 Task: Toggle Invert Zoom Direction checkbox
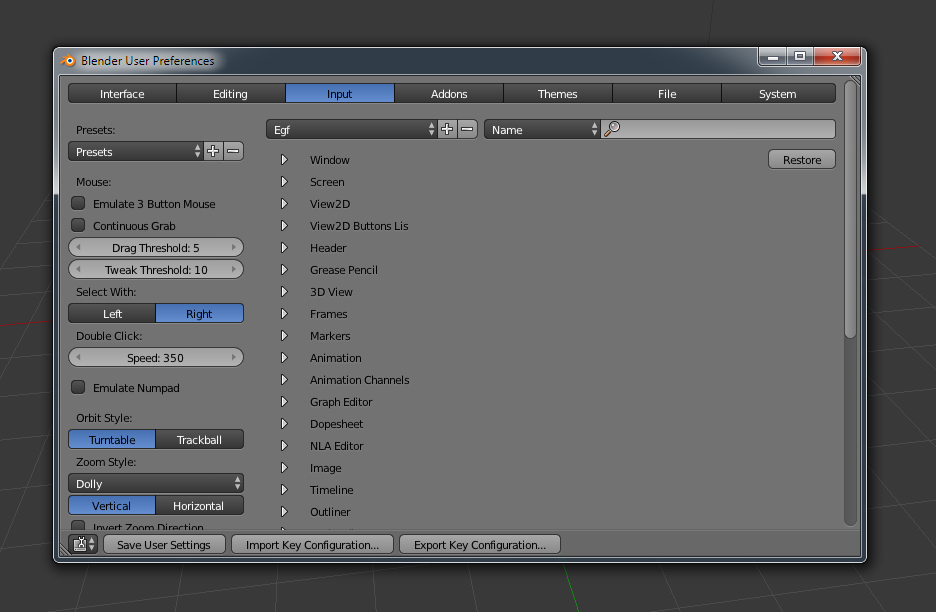click(78, 525)
